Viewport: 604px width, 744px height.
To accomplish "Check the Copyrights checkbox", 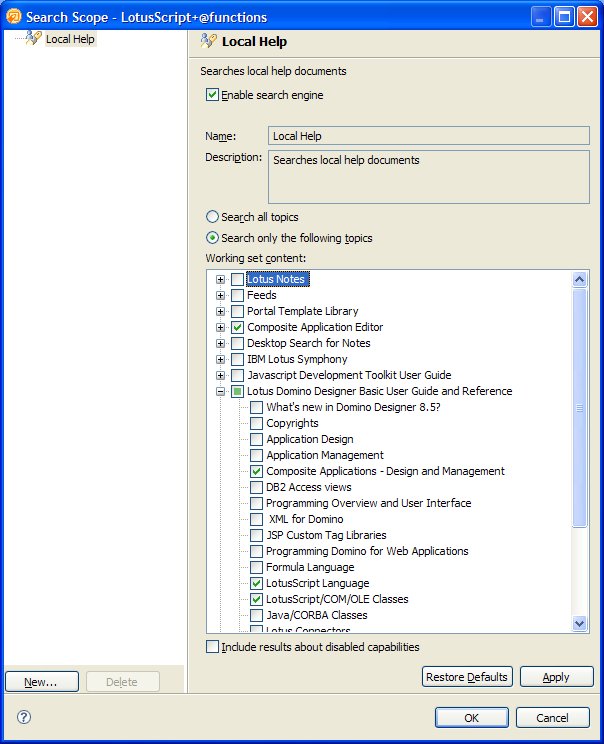I will coord(256,423).
